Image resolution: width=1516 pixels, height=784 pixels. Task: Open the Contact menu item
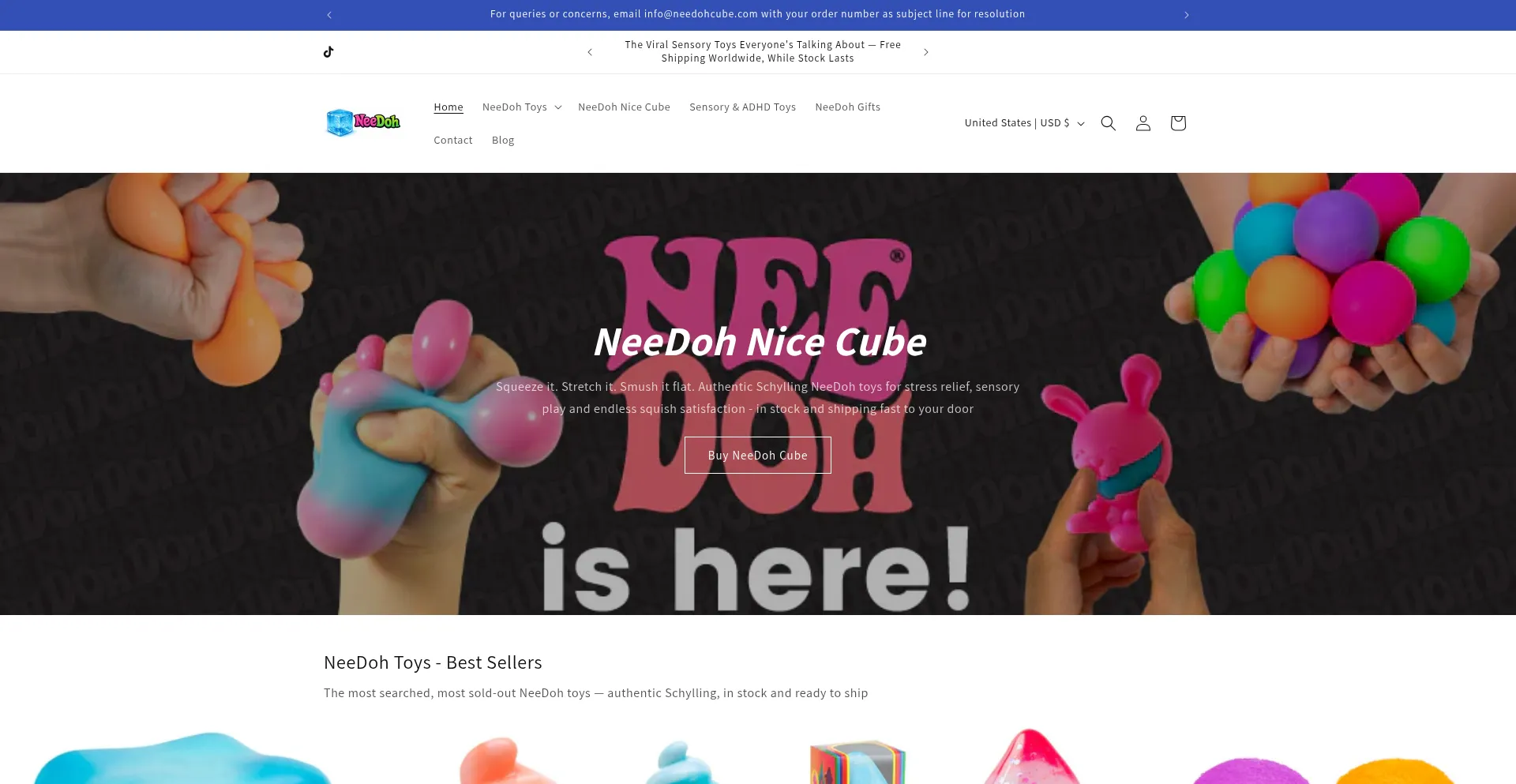tap(452, 141)
